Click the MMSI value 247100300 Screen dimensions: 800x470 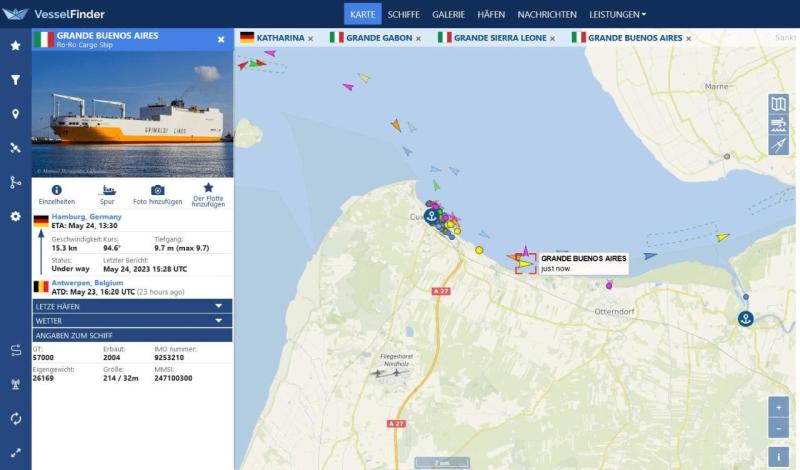(x=173, y=378)
